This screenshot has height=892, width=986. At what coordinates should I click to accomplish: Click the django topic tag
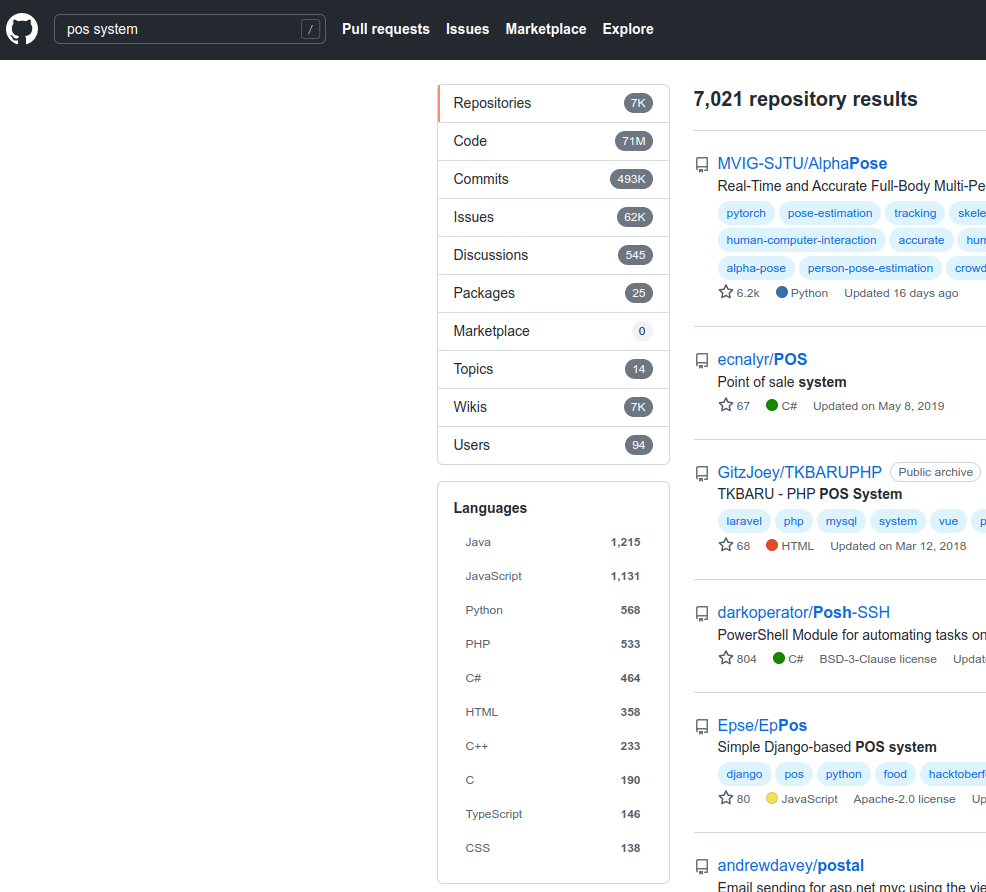click(x=744, y=774)
